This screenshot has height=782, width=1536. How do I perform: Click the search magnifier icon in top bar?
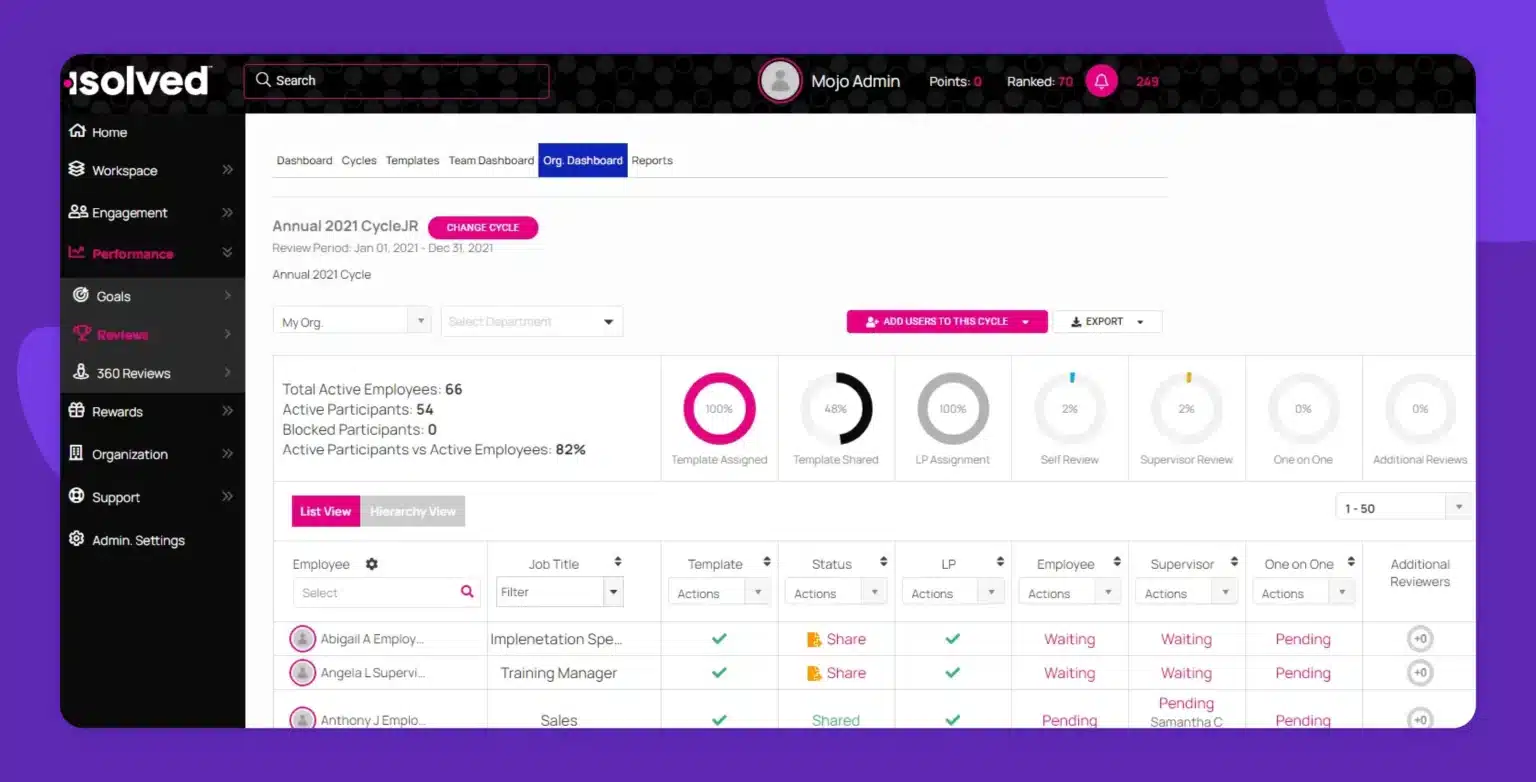coord(263,80)
